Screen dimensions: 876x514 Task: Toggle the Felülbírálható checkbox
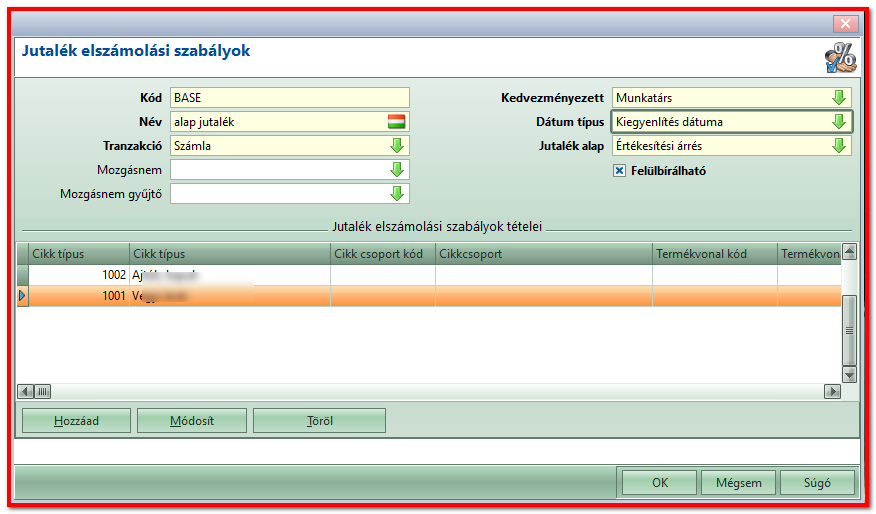[x=619, y=171]
